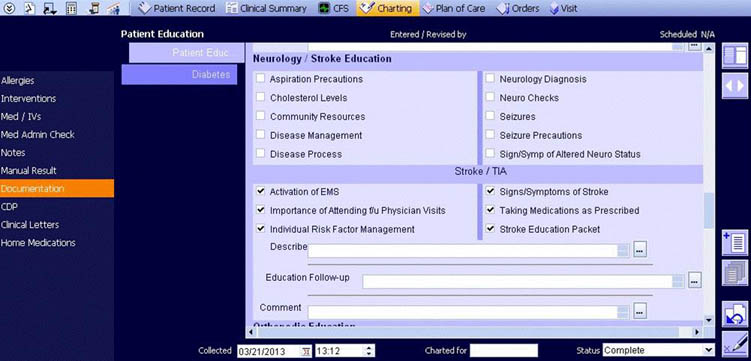Open Home Medications in the left sidebar

click(x=38, y=243)
